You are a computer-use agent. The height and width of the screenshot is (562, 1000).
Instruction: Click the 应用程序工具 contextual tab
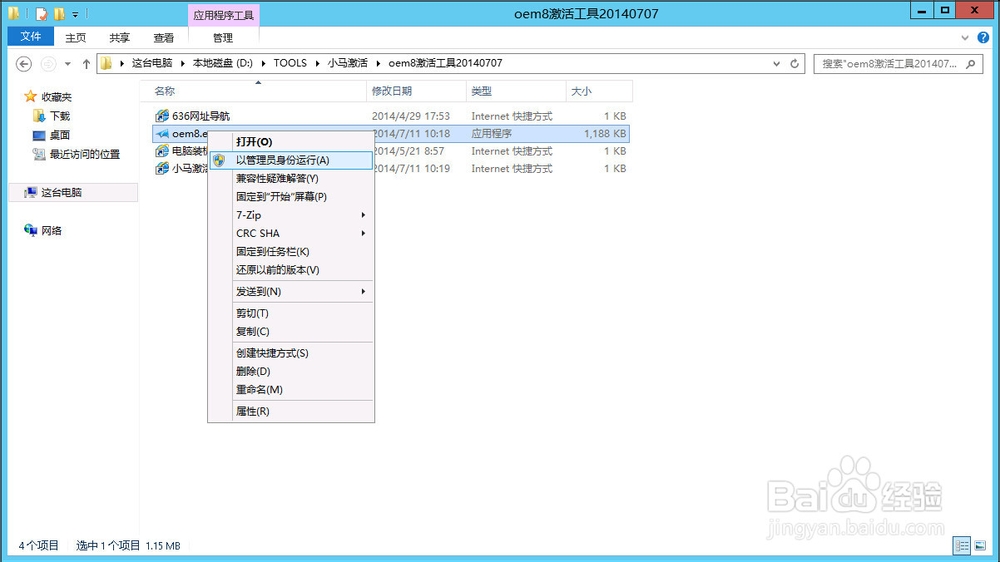point(223,15)
